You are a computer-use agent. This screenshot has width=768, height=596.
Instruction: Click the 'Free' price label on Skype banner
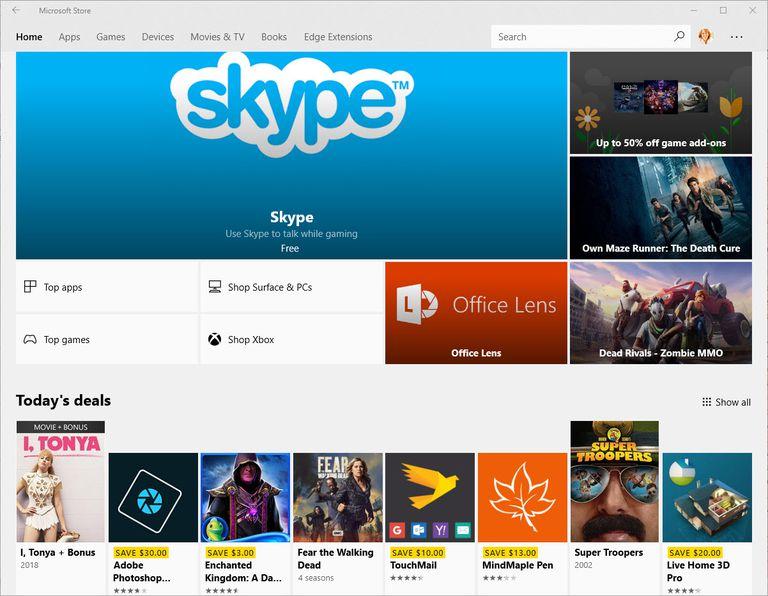[x=290, y=248]
